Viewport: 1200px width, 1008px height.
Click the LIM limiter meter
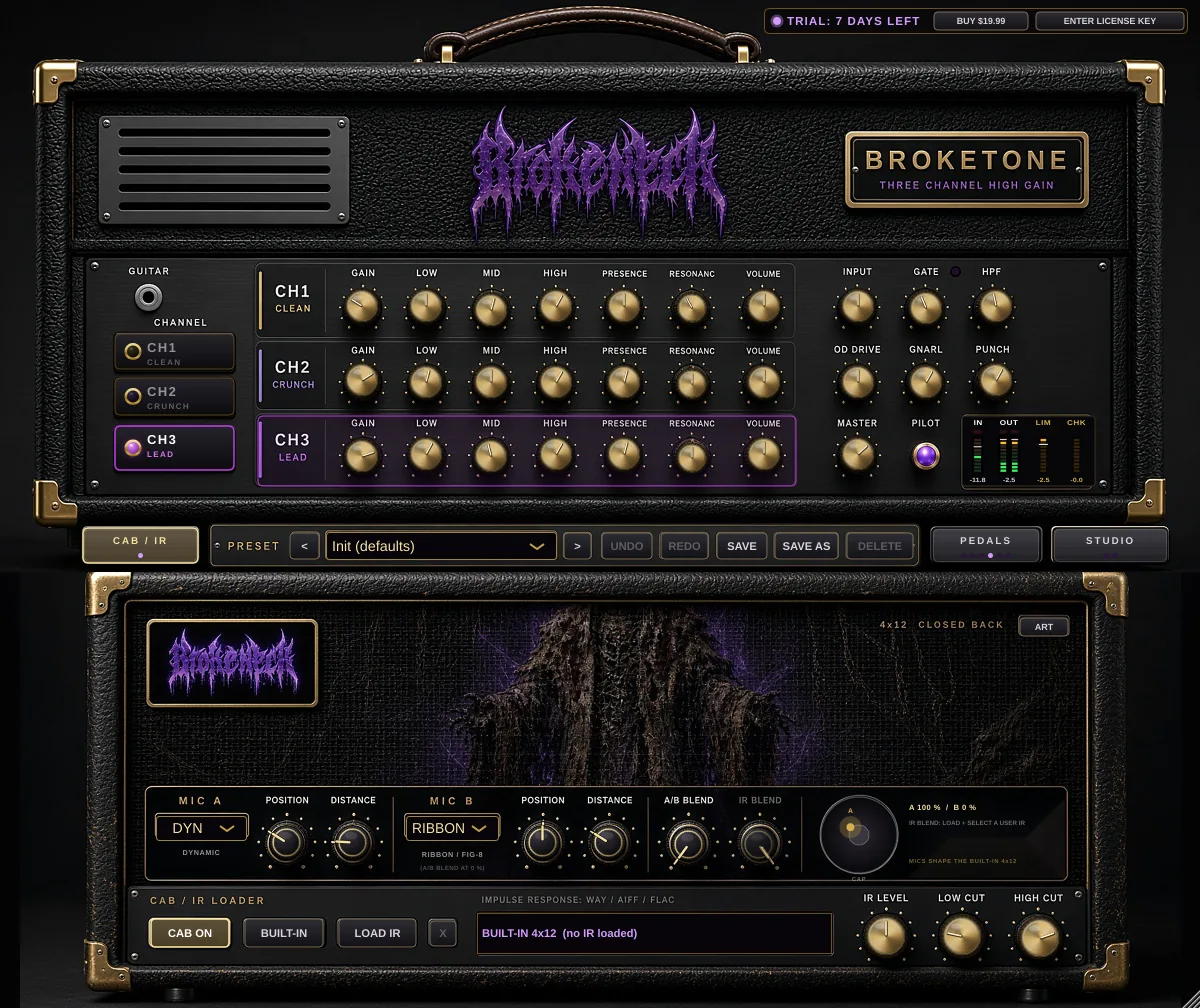1043,454
